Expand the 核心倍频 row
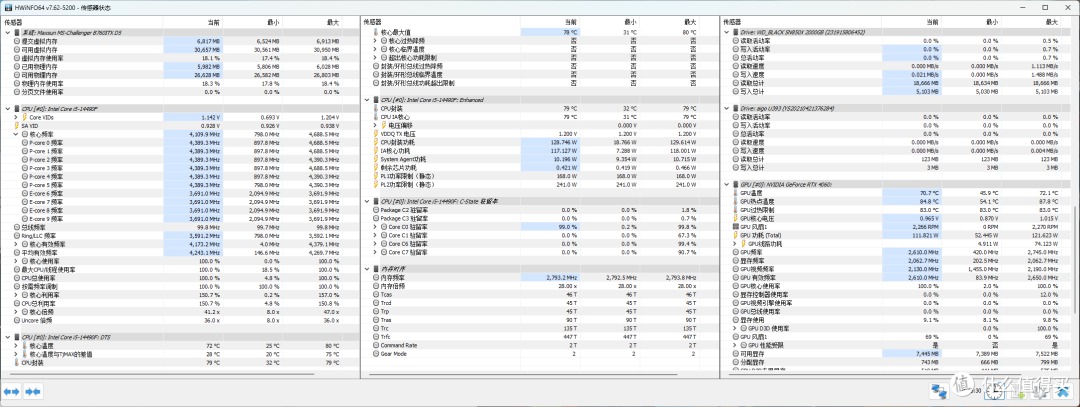The image size is (1080, 407). coord(15,311)
